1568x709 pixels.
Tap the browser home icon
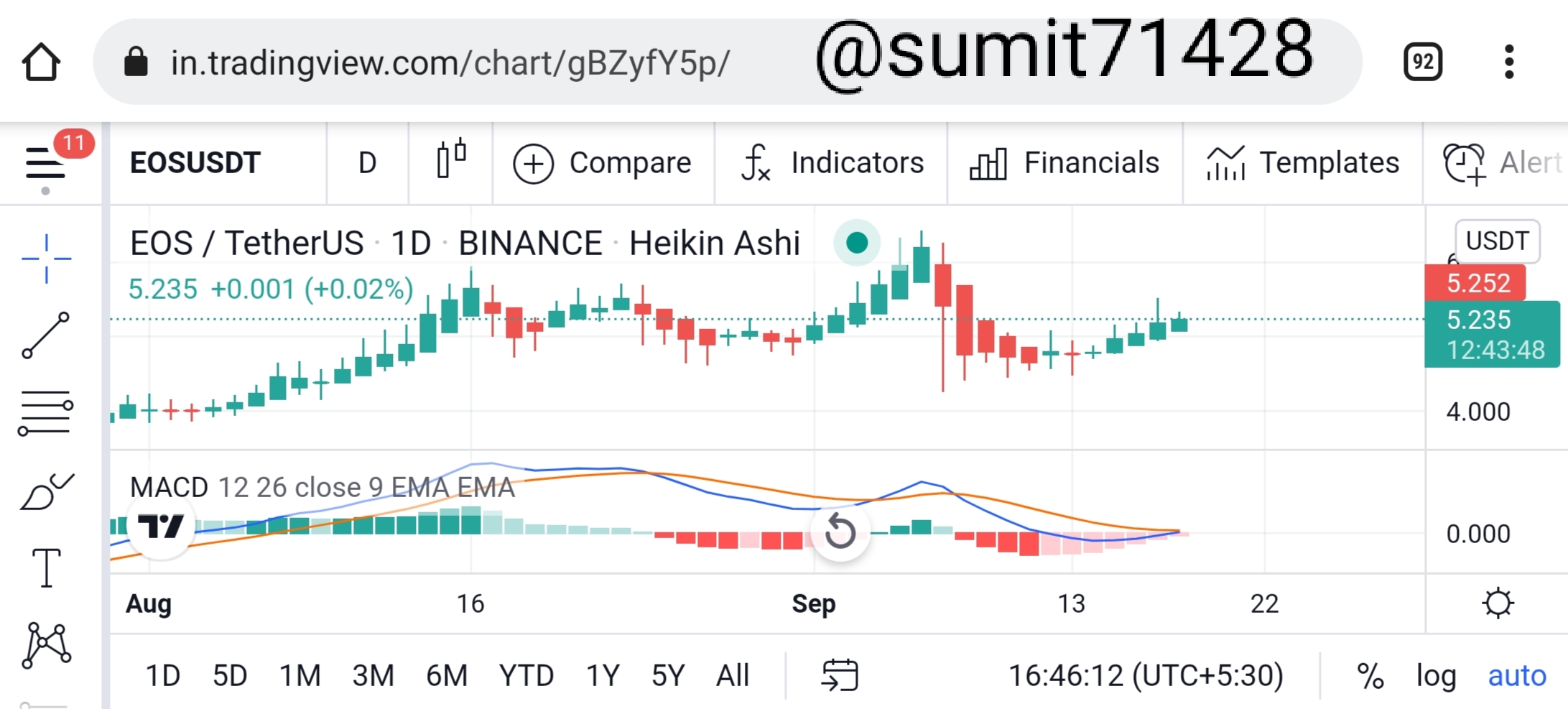(x=41, y=62)
